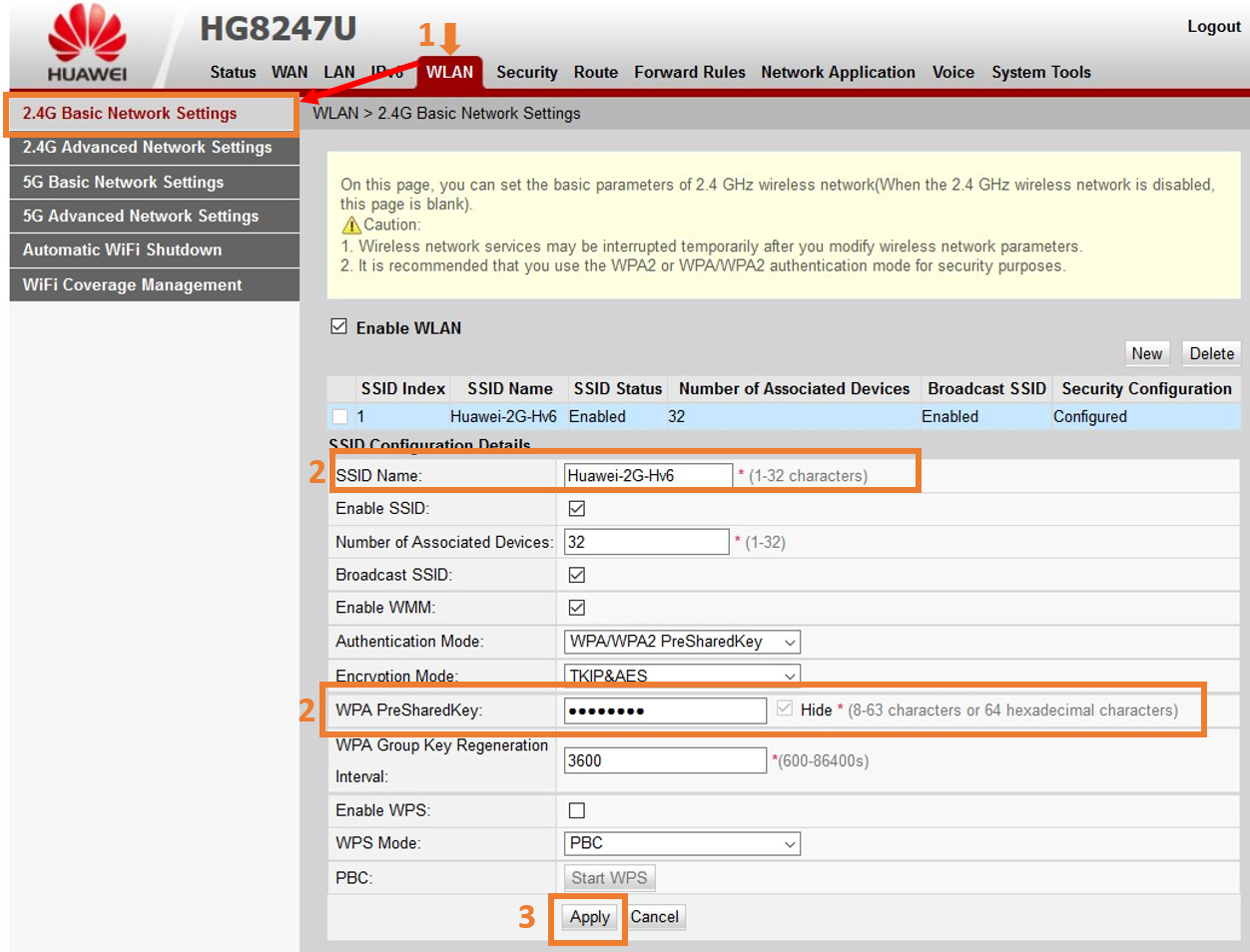Disable the Enable WMM checkbox
This screenshot has width=1250, height=952.
tap(576, 608)
